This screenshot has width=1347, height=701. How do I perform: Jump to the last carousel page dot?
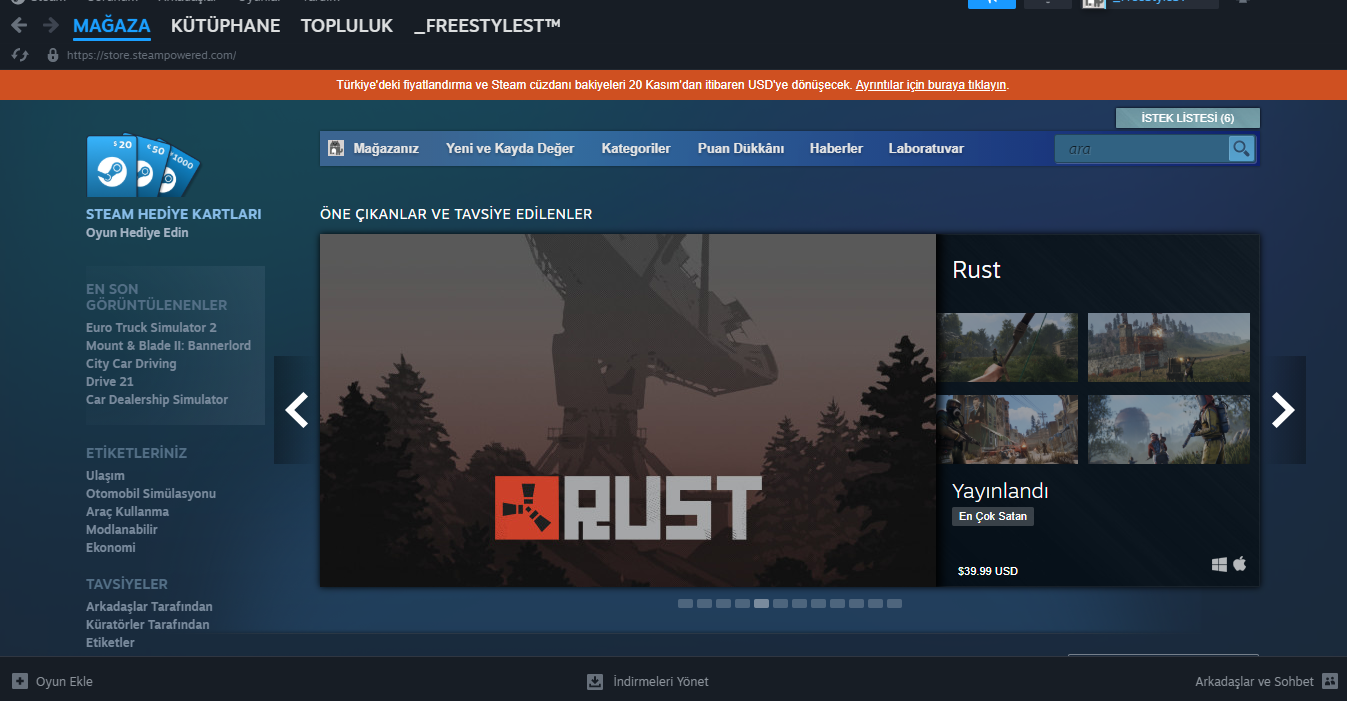(x=894, y=604)
